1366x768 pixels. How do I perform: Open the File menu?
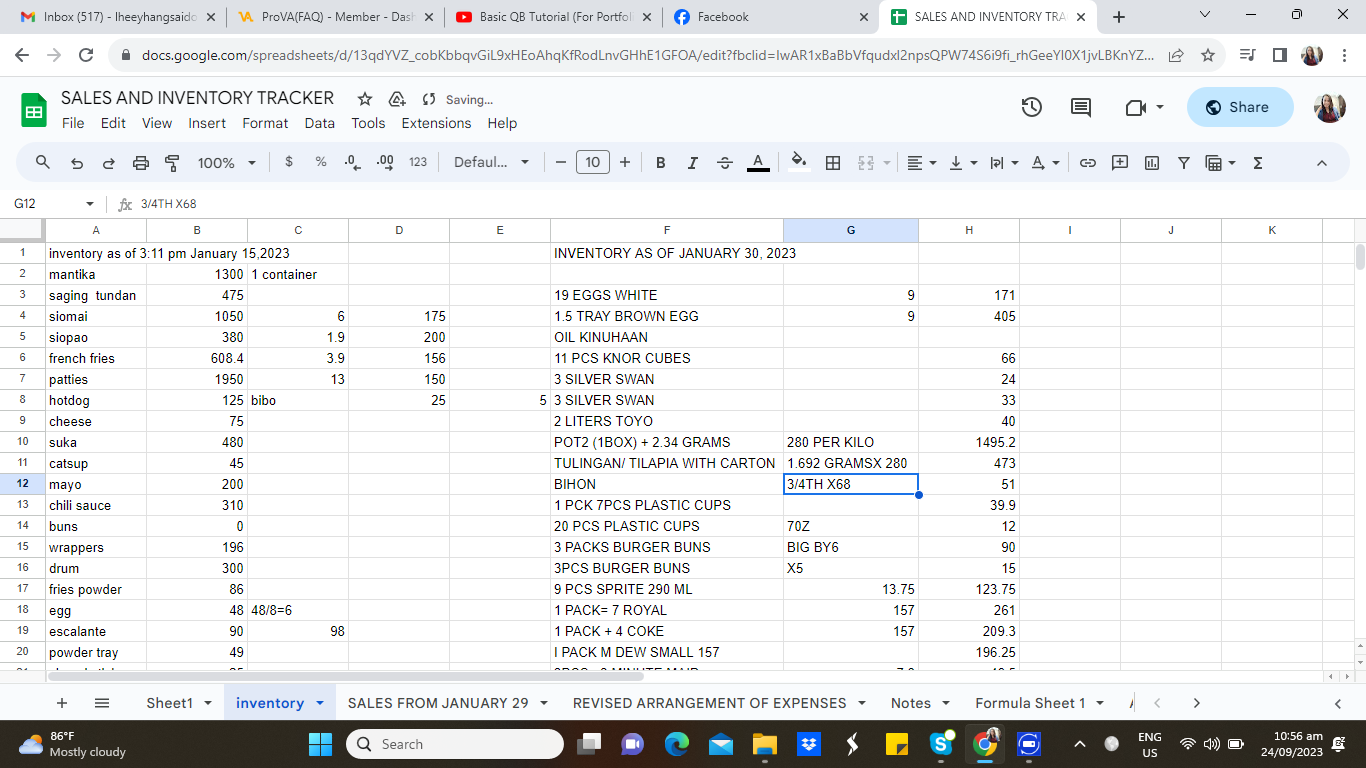click(x=73, y=123)
